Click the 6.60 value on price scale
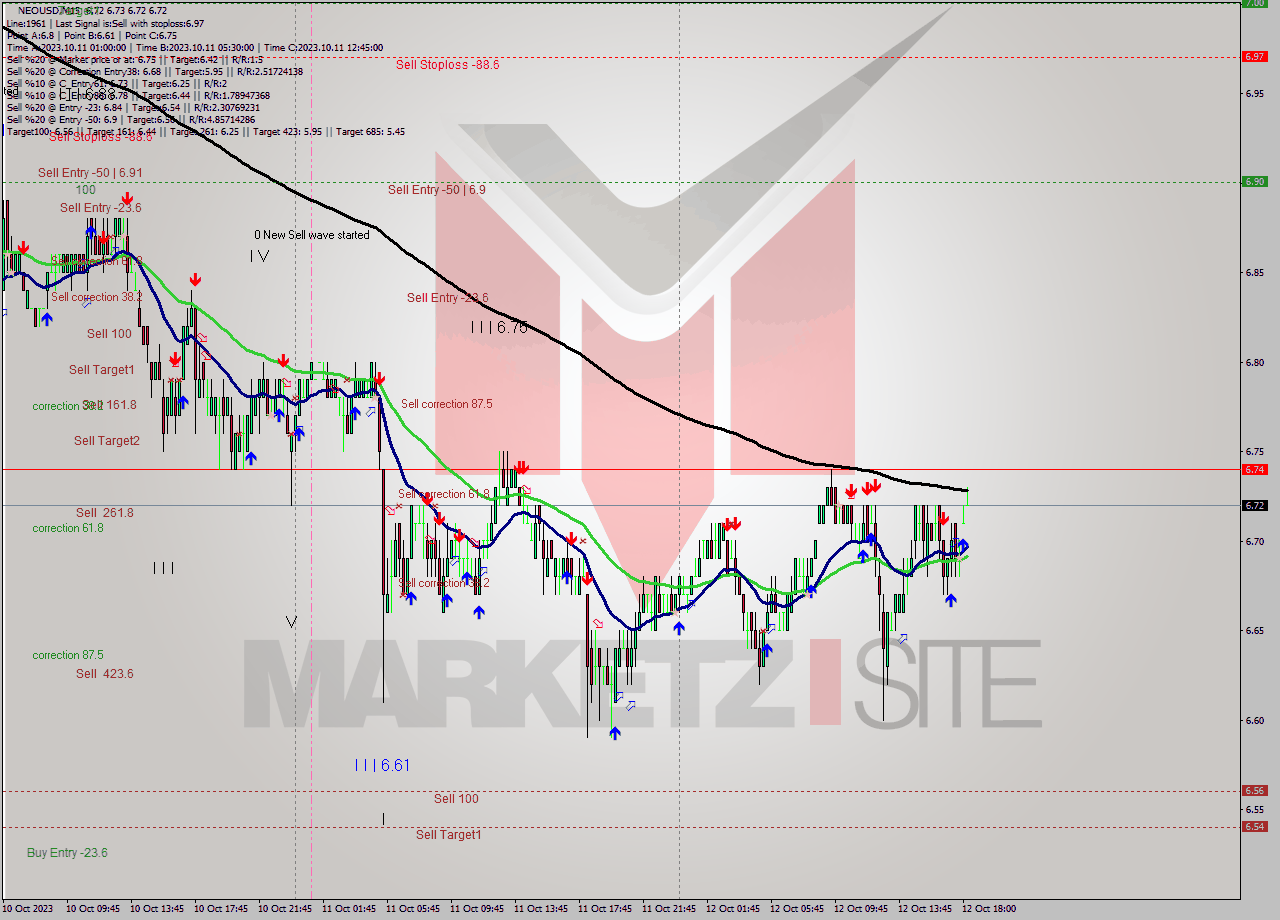This screenshot has height=920, width=1280. pos(1254,721)
